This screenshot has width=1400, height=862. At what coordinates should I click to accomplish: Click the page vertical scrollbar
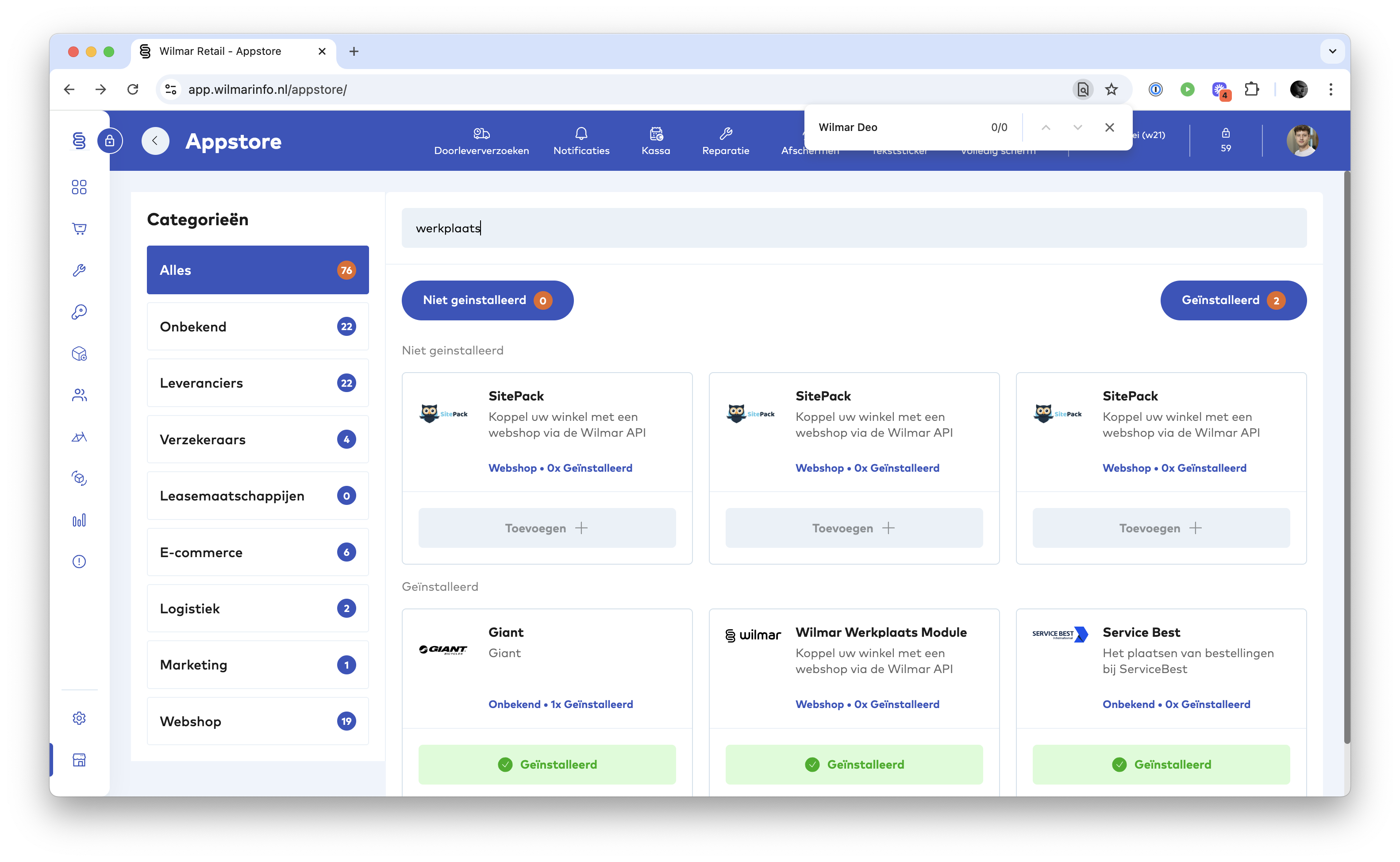1346,456
